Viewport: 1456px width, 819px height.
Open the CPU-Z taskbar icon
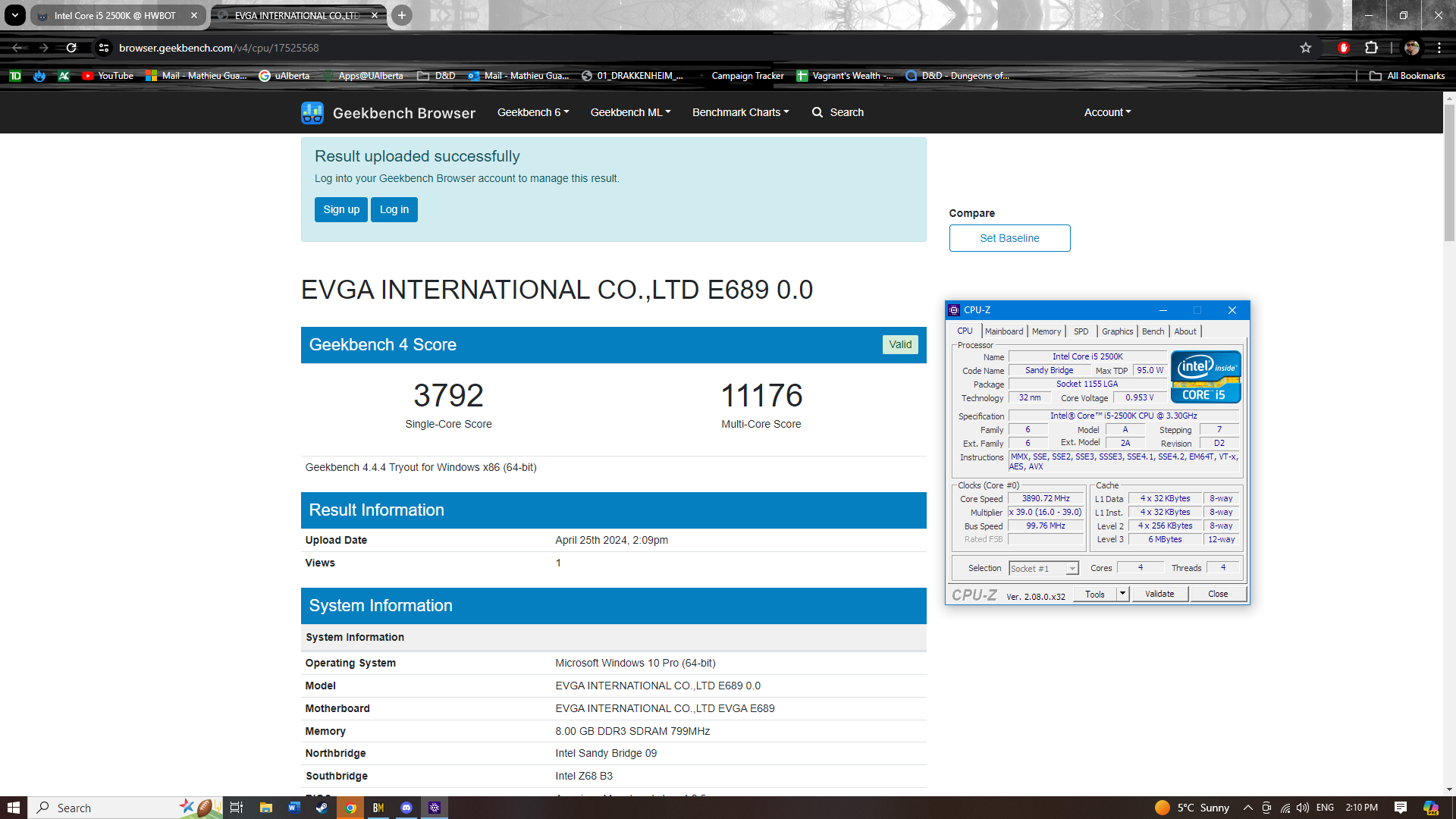pyautogui.click(x=435, y=808)
